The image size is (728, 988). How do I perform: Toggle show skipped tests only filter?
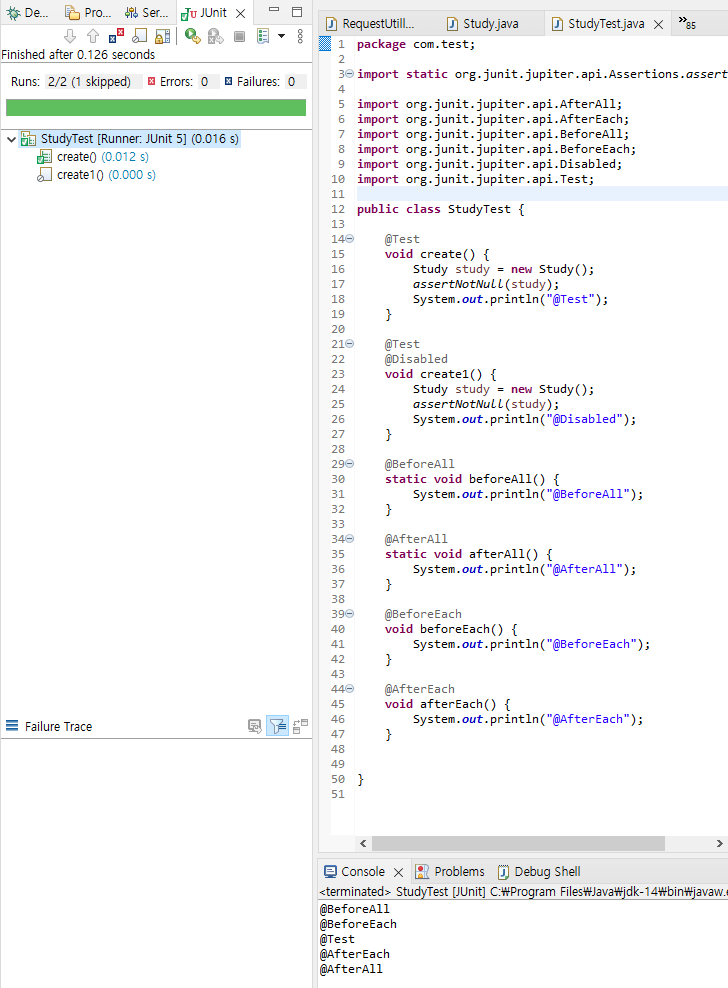(x=139, y=37)
